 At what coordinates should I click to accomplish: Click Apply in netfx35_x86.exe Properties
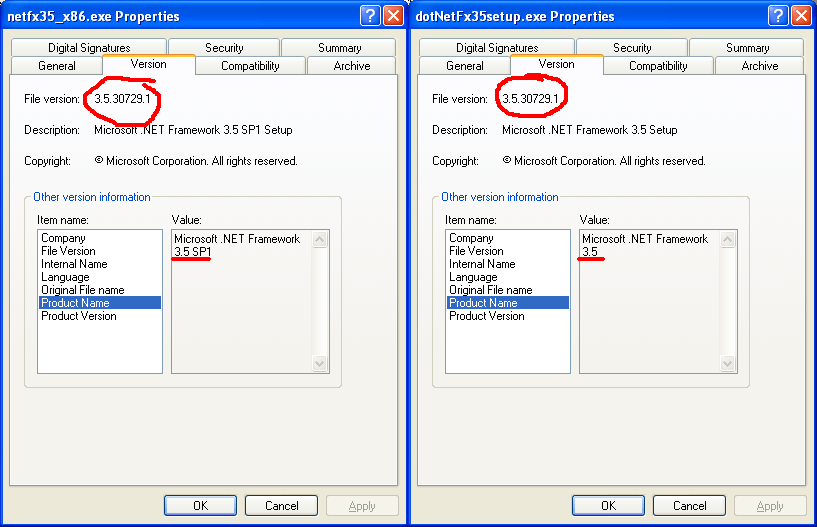tap(362, 506)
